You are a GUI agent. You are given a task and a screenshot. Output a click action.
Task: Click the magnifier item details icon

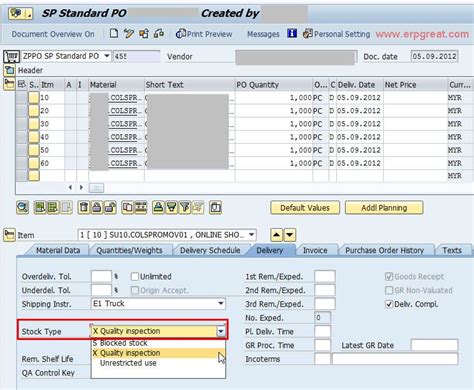pos(22,207)
